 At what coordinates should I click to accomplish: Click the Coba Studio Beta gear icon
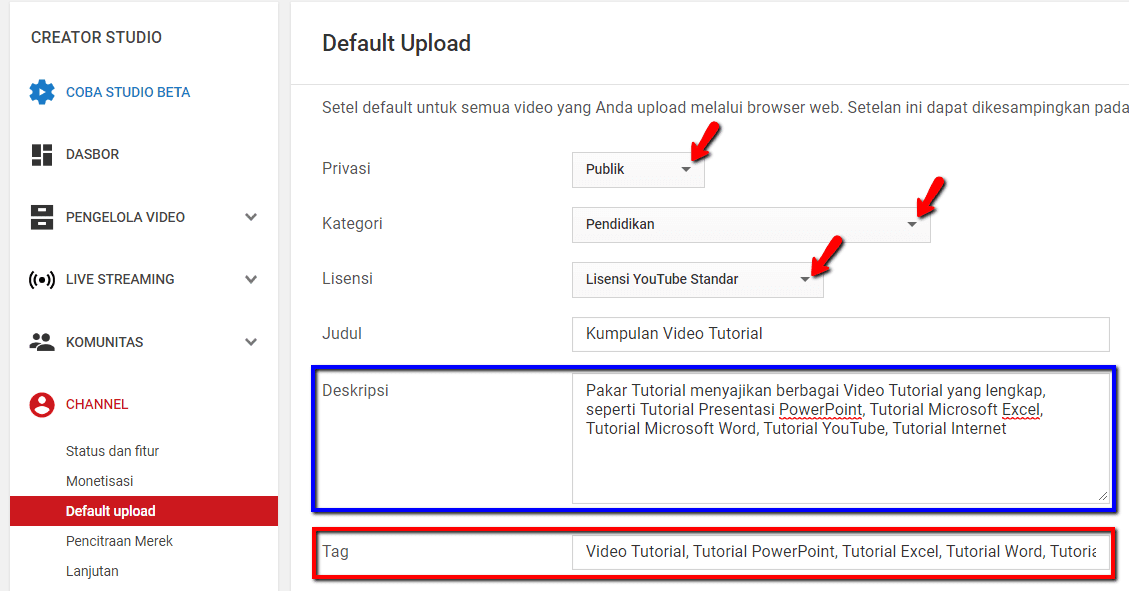click(x=42, y=92)
